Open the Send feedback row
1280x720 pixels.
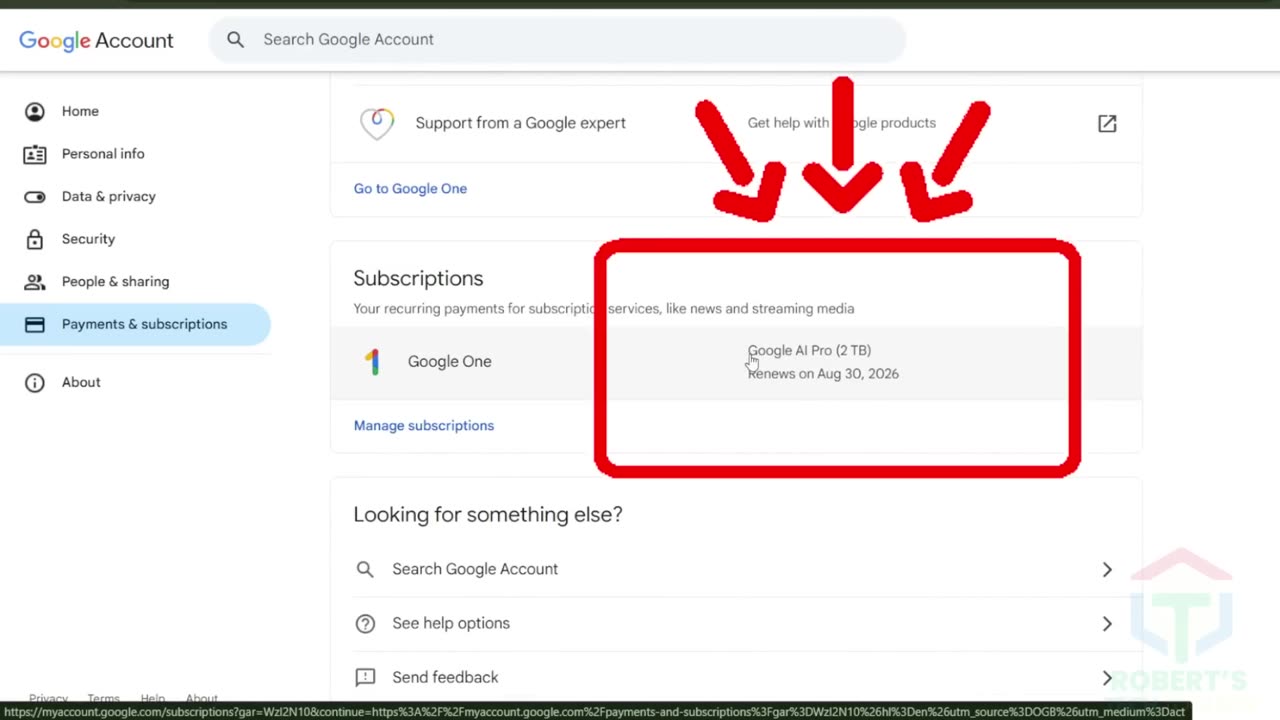736,677
